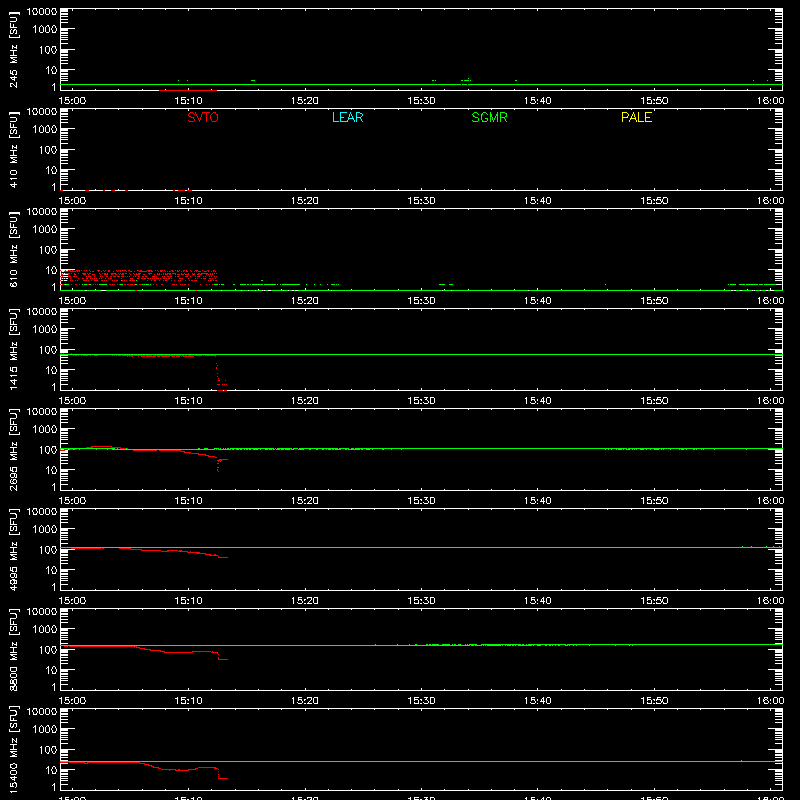Screen dimensions: 800x800
Task: Select the 245 MHz [SFU] axis title
Action: (13, 49)
